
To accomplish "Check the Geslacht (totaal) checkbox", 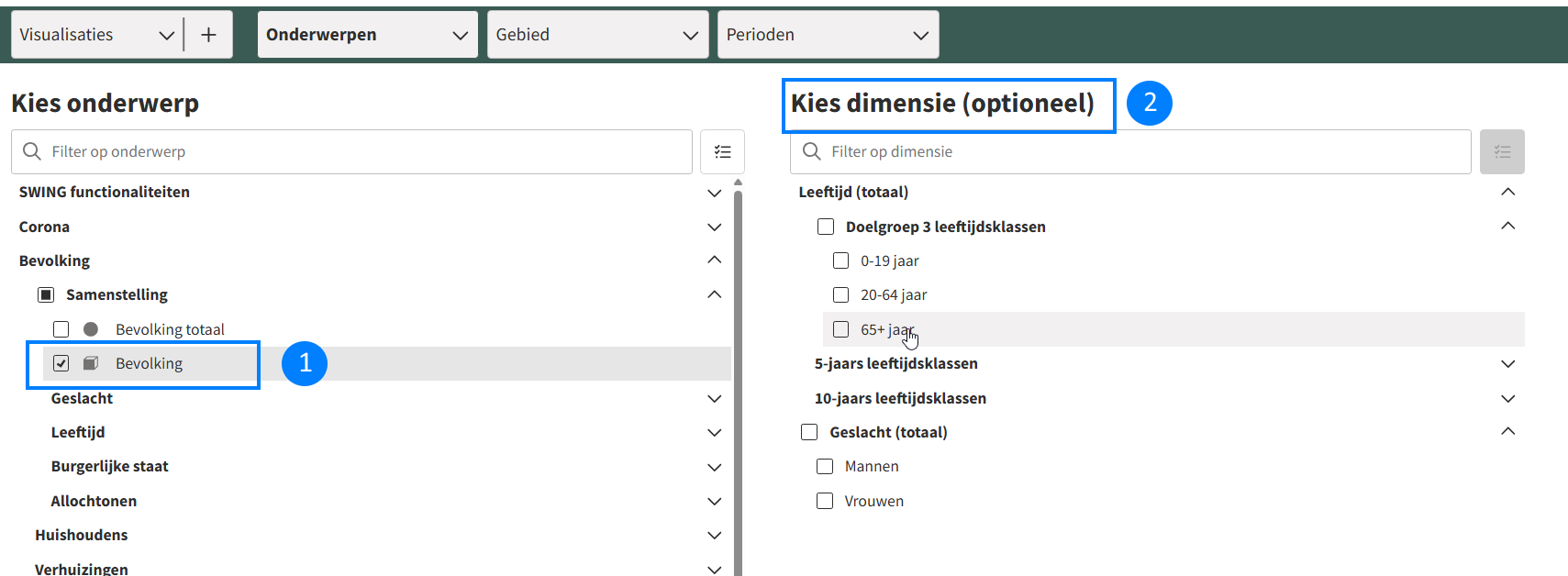I will (x=809, y=432).
